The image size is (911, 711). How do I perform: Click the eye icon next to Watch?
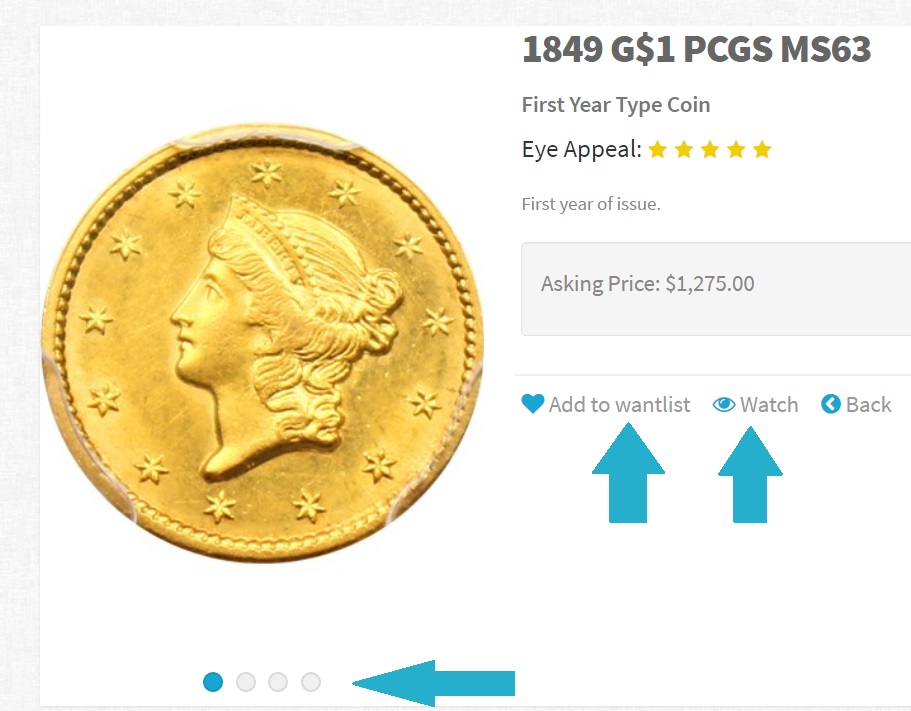[x=724, y=404]
